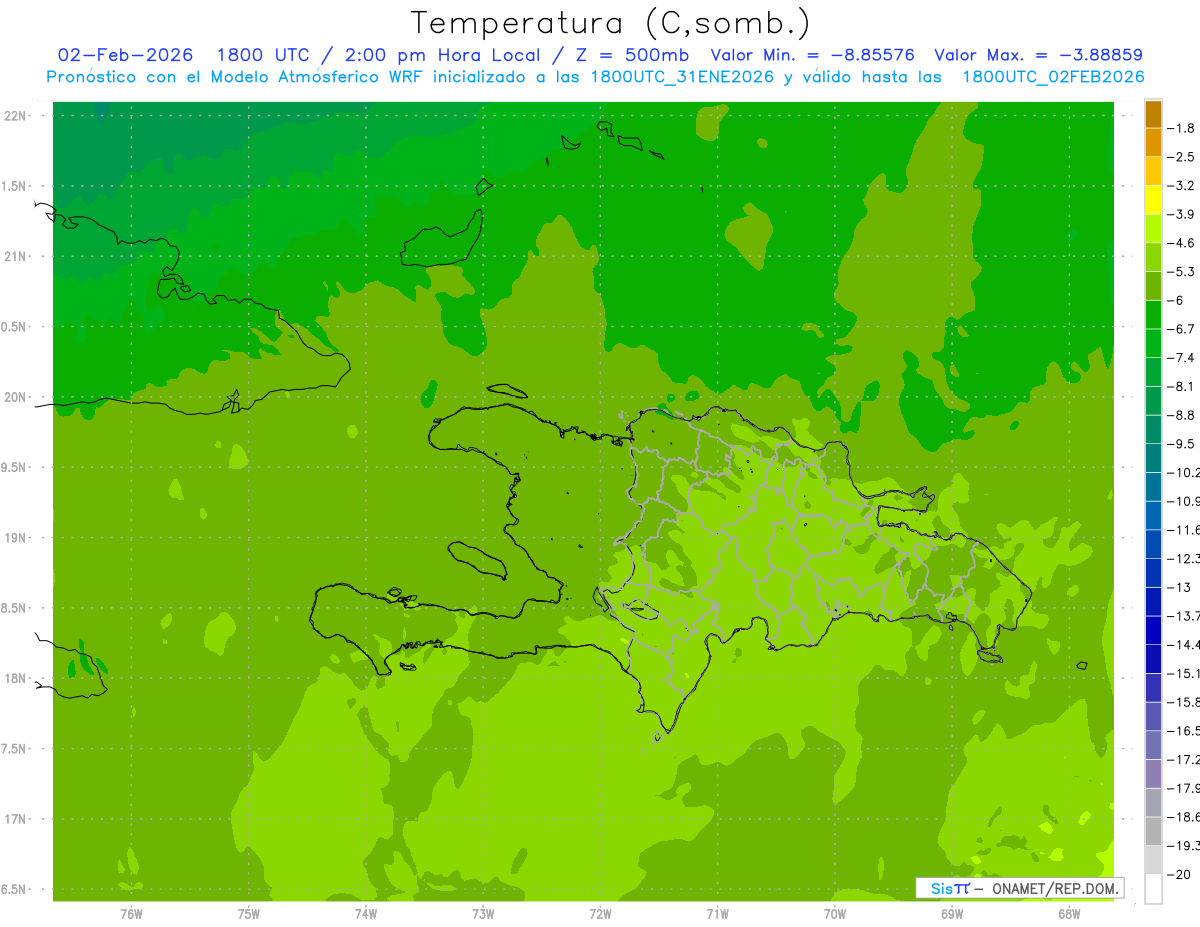Click the '75W' longitude label
This screenshot has height=927, width=1200.
pos(249,913)
